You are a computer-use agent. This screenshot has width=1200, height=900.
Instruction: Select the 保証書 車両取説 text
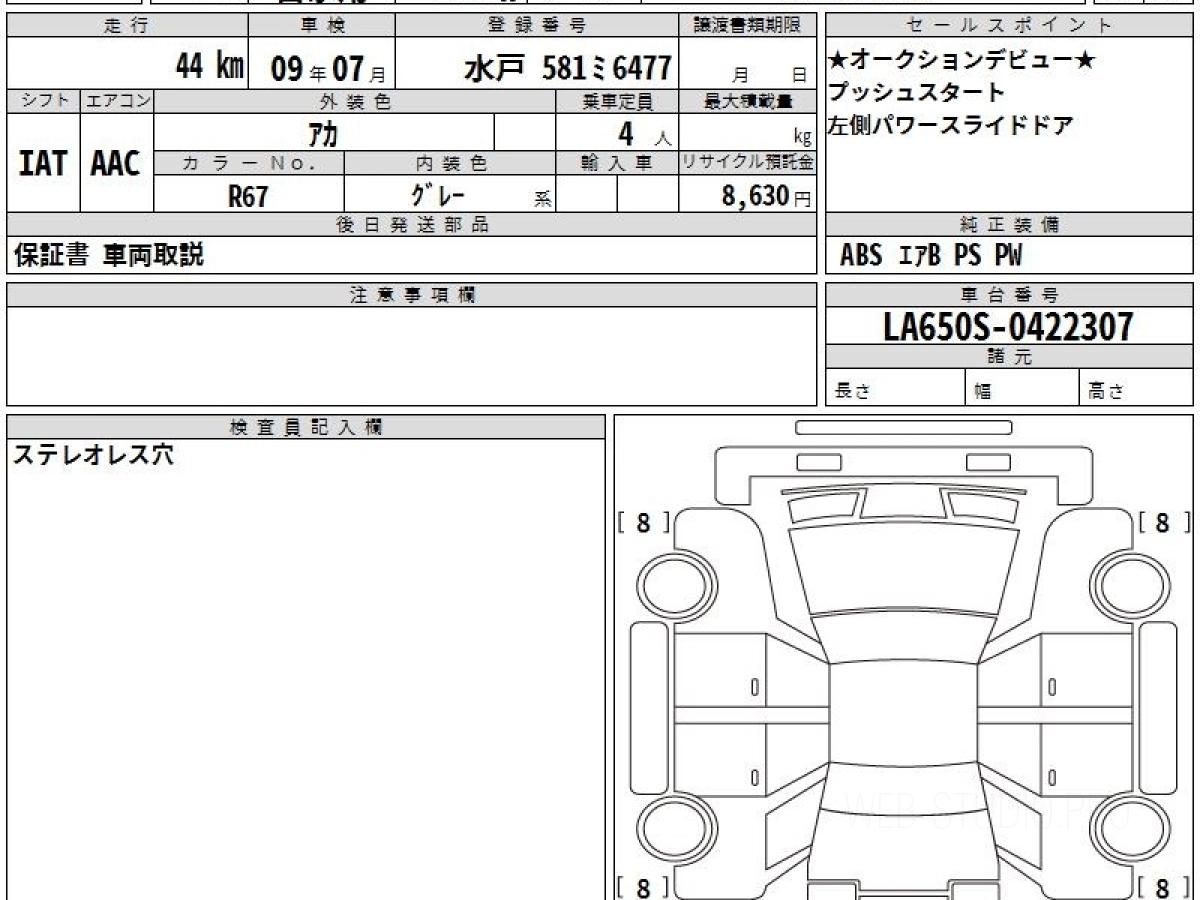click(109, 256)
